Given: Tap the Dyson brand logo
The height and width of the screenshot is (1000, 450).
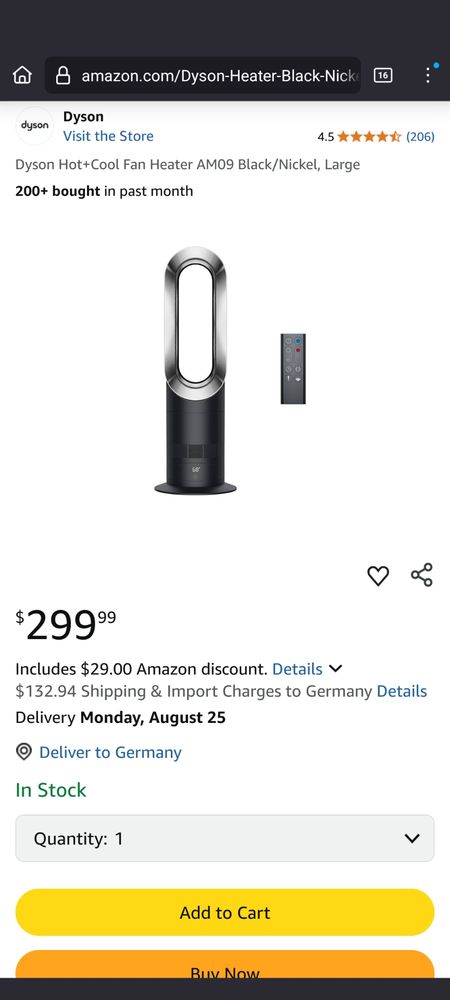Looking at the screenshot, I should [x=34, y=126].
